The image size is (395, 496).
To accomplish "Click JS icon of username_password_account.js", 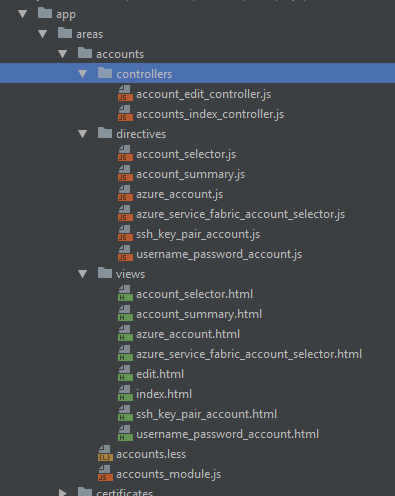I will (125, 253).
